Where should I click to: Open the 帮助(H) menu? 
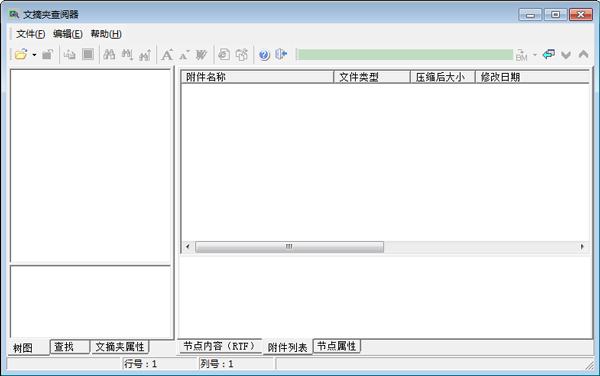(106, 34)
